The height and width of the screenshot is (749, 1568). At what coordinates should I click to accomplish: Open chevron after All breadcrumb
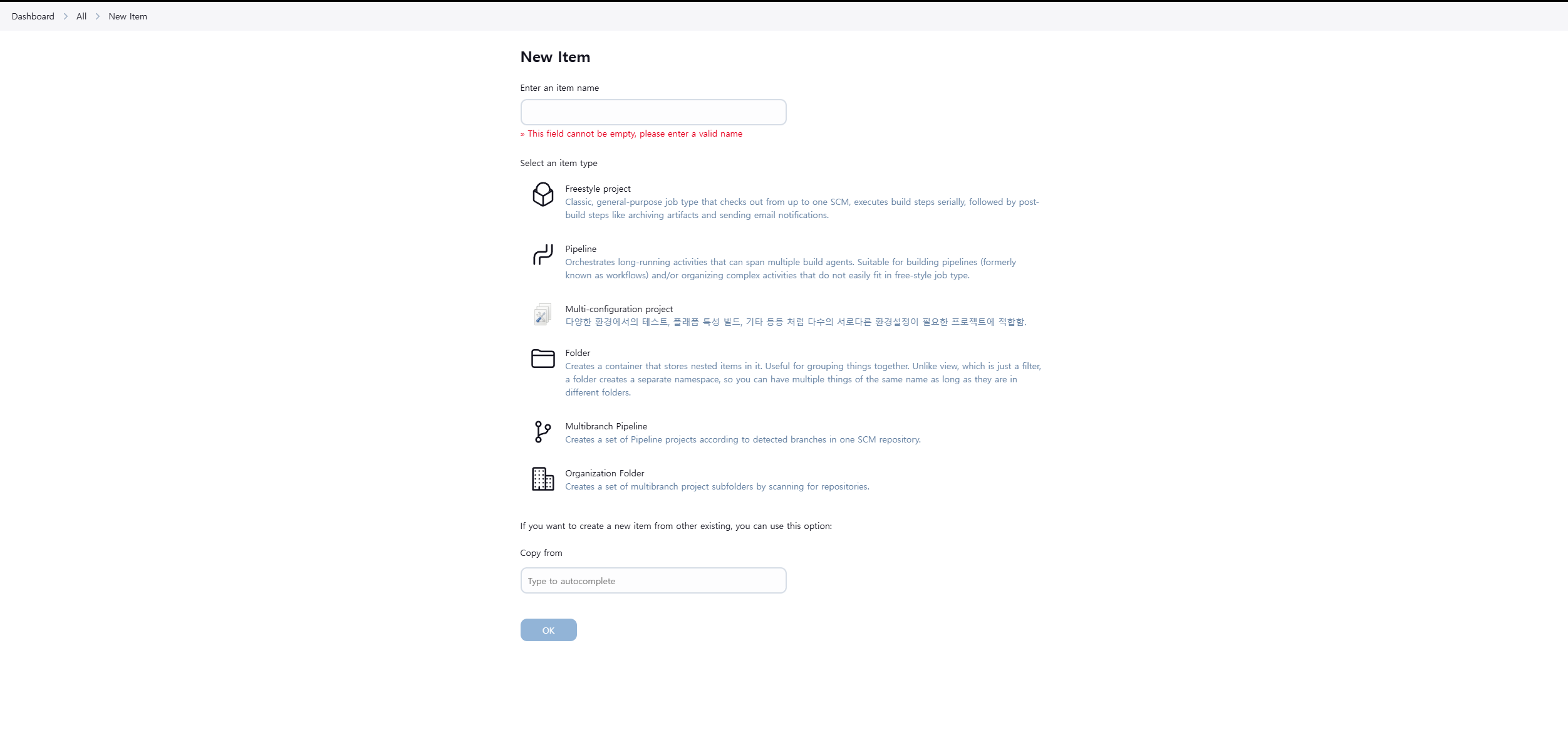pyautogui.click(x=98, y=16)
